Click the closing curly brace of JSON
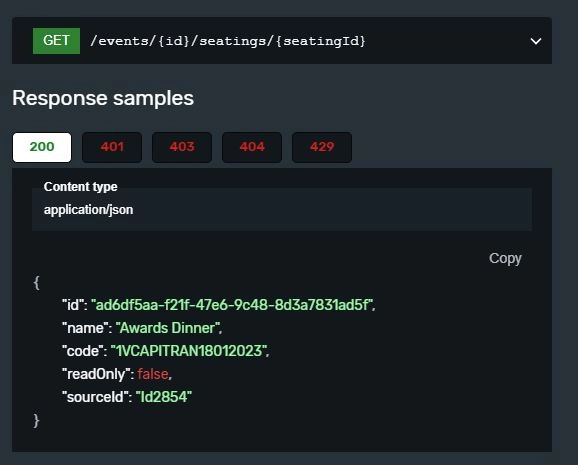Viewport: 578px width, 465px height. tap(36, 420)
